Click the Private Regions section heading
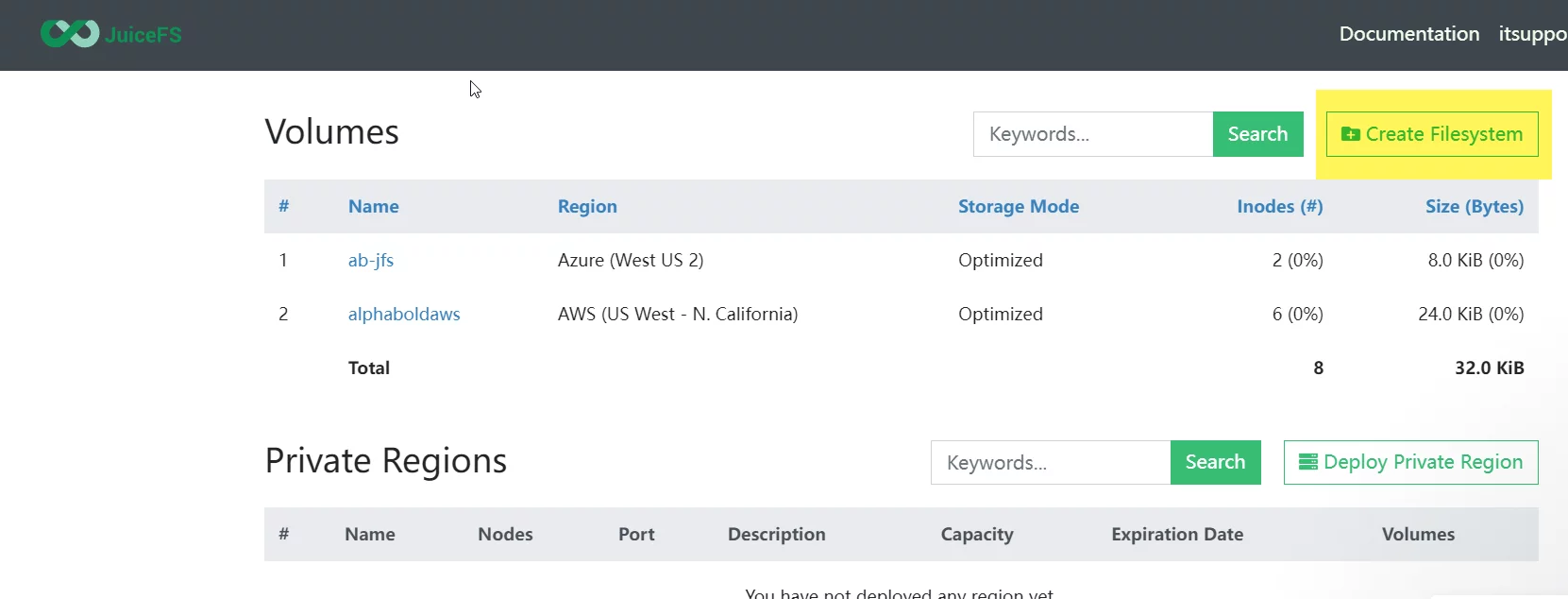Image resolution: width=1568 pixels, height=599 pixels. pos(385,460)
